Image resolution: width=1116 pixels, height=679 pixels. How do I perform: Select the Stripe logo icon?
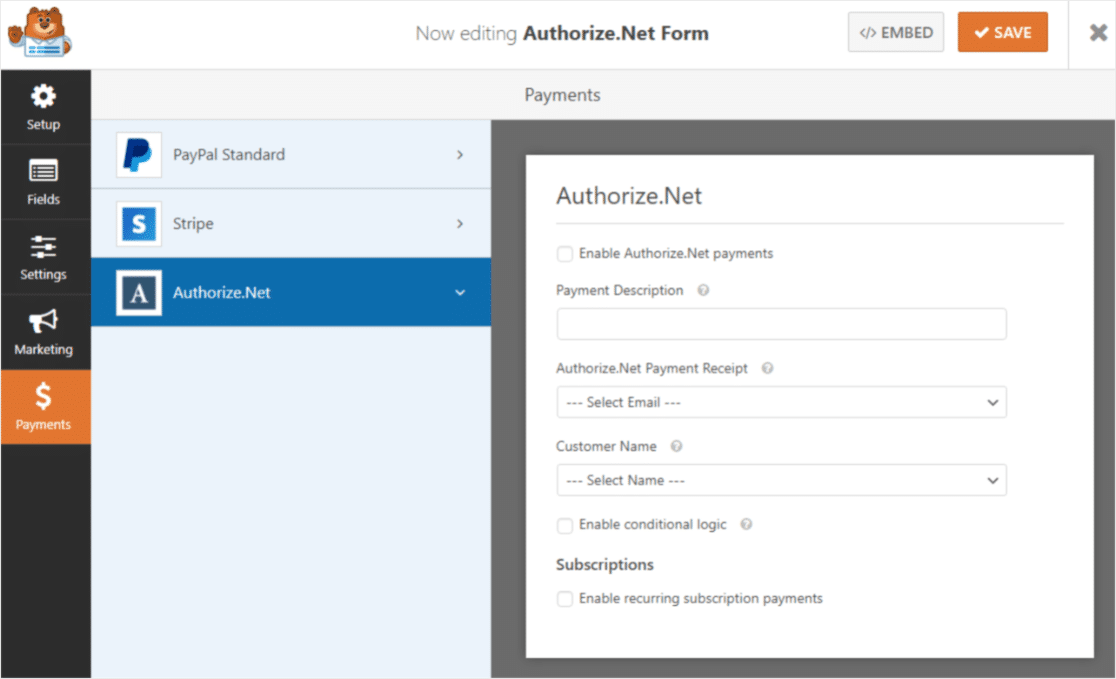(x=137, y=223)
